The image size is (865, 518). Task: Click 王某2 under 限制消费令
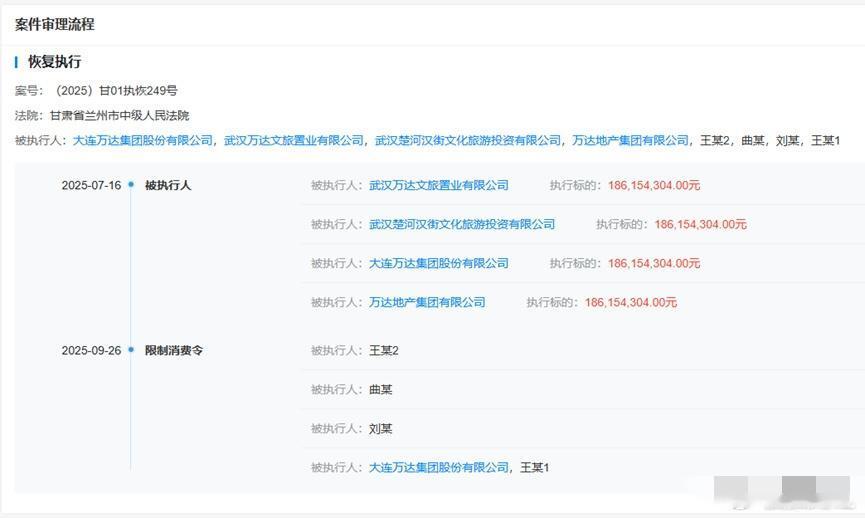pyautogui.click(x=383, y=351)
